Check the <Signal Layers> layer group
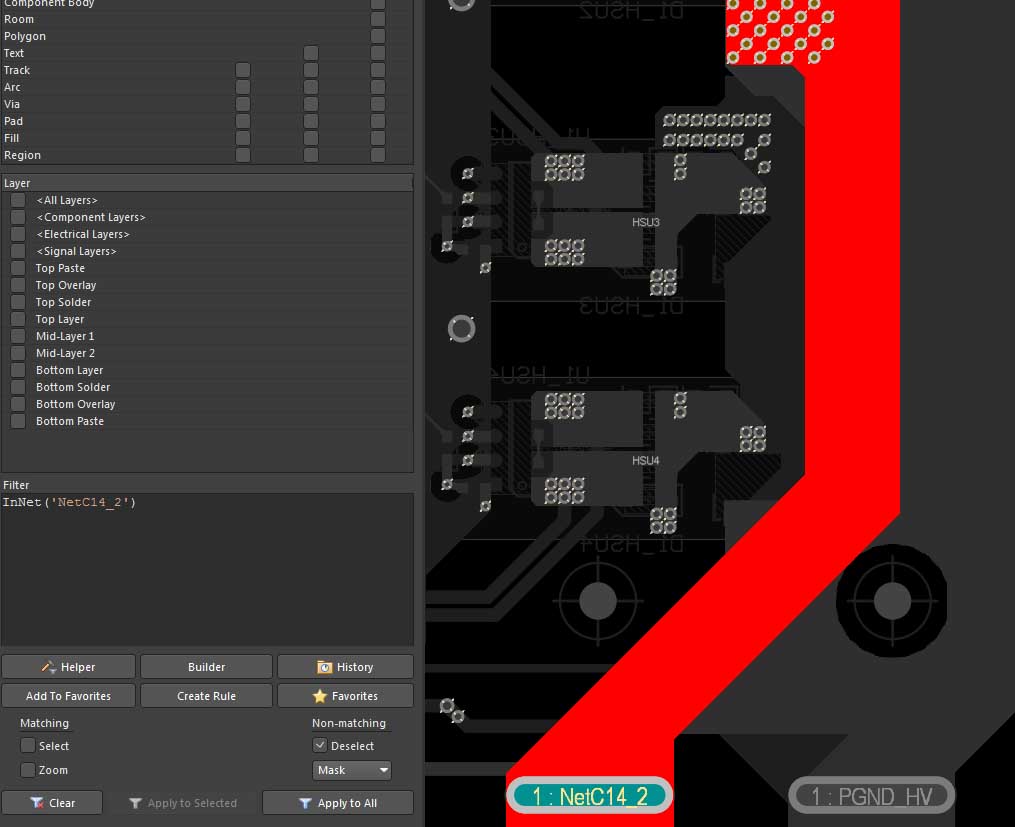This screenshot has width=1015, height=827. (18, 251)
